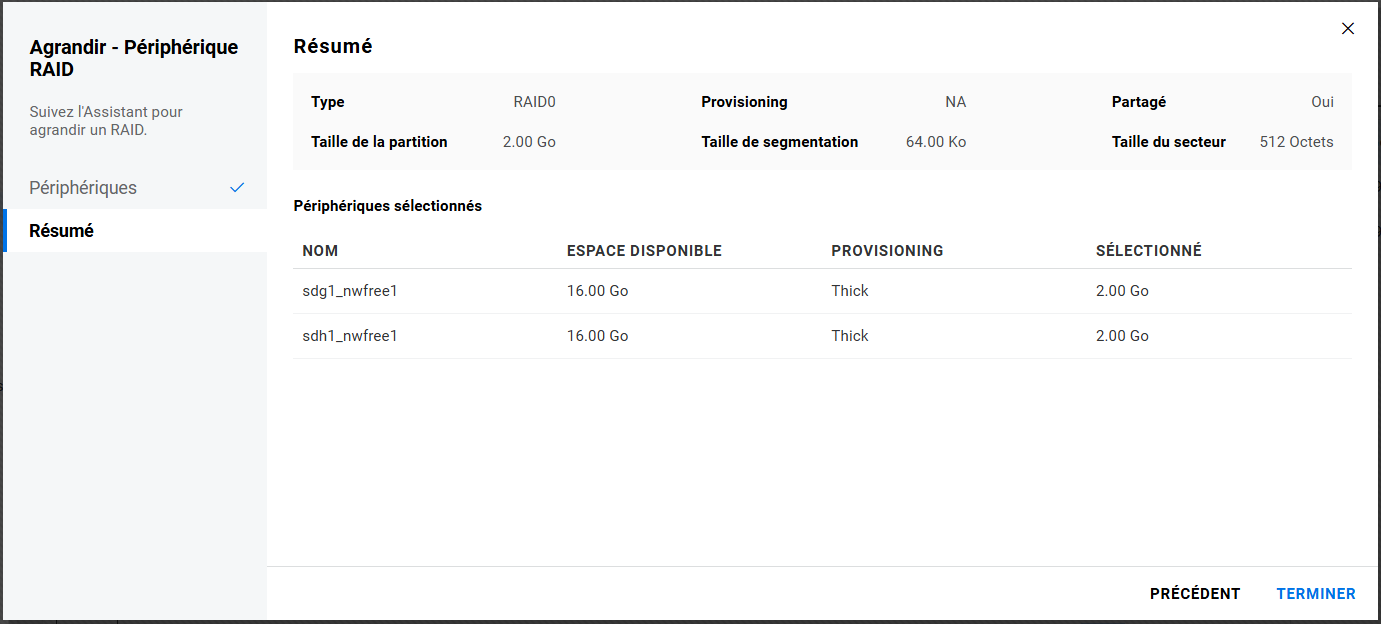The width and height of the screenshot is (1381, 624).
Task: Click the PRÉCÉDENT button
Action: click(1195, 594)
